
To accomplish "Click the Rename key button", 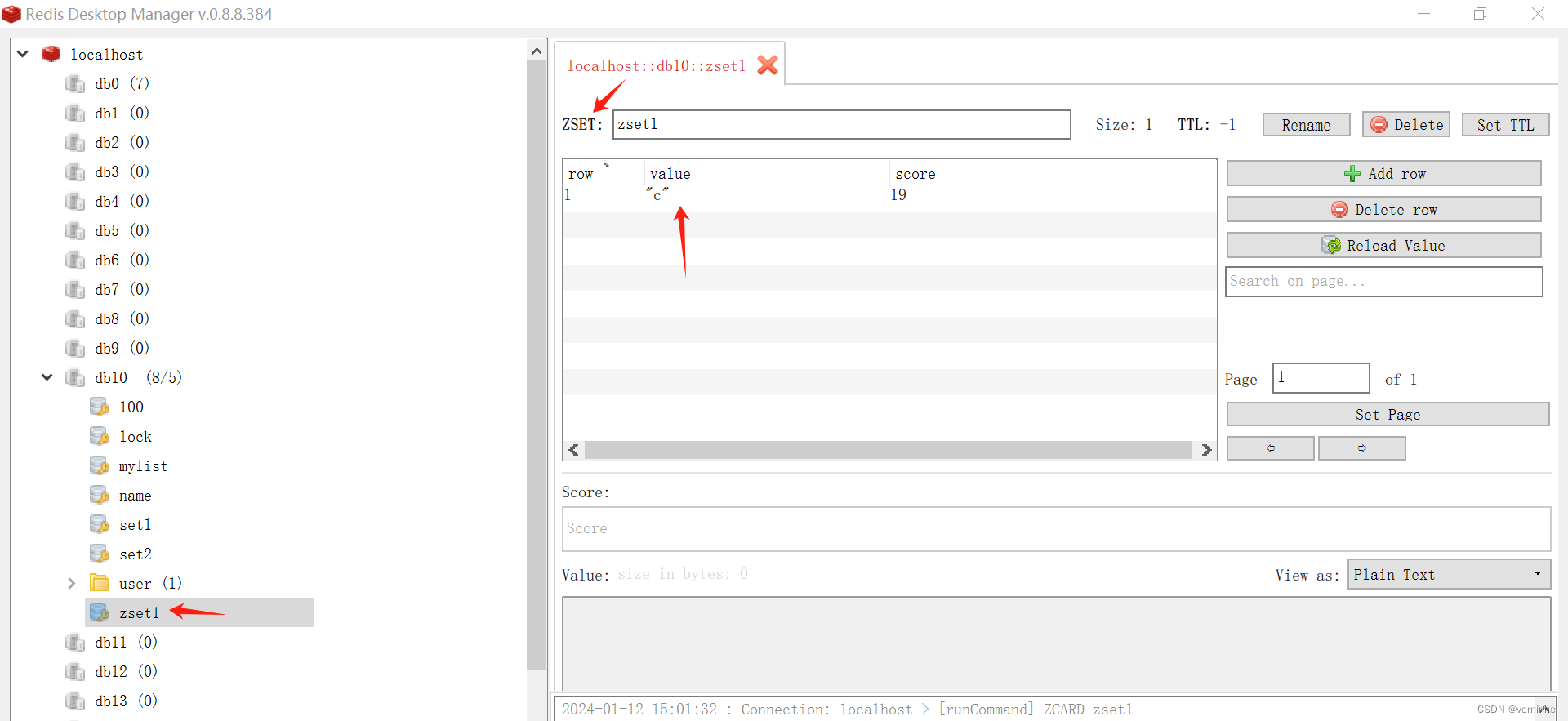I will [x=1306, y=125].
